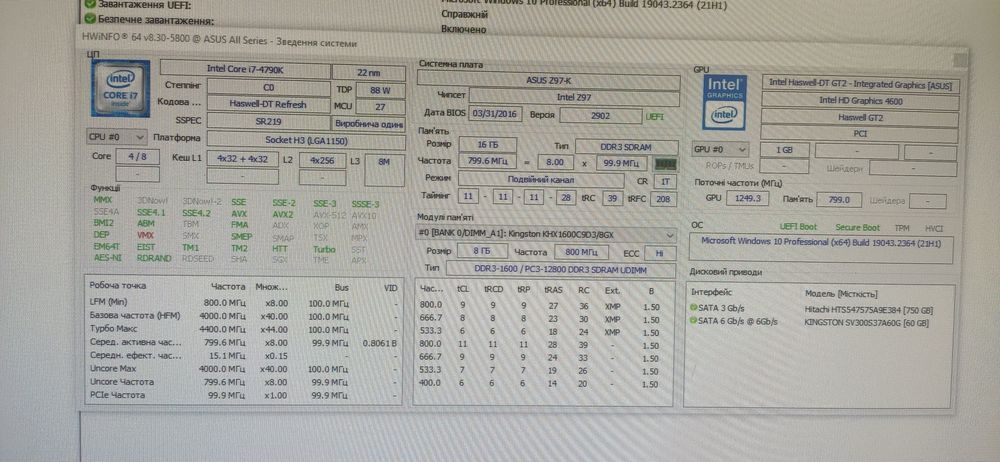Image resolution: width=1000 pixels, height=462 pixels.
Task: Click the Intel Z97 chipset field
Action: [x=574, y=98]
